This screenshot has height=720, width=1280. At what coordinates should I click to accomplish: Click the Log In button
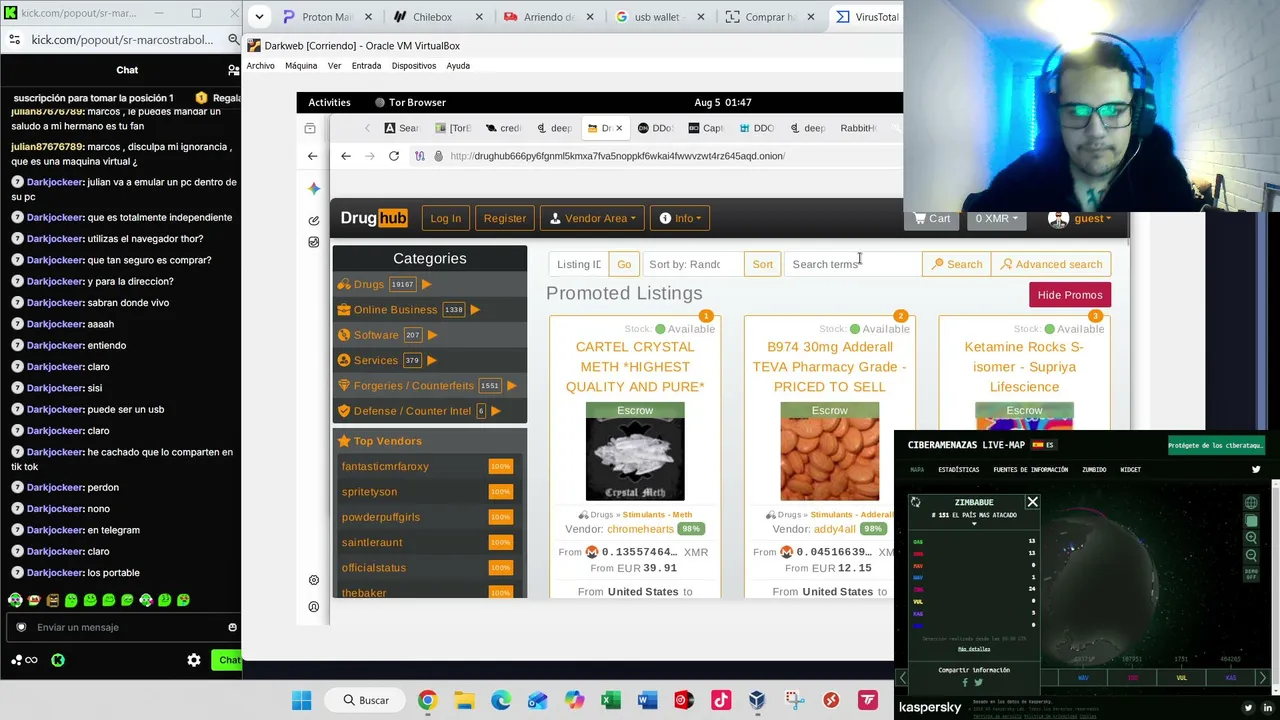(x=446, y=218)
